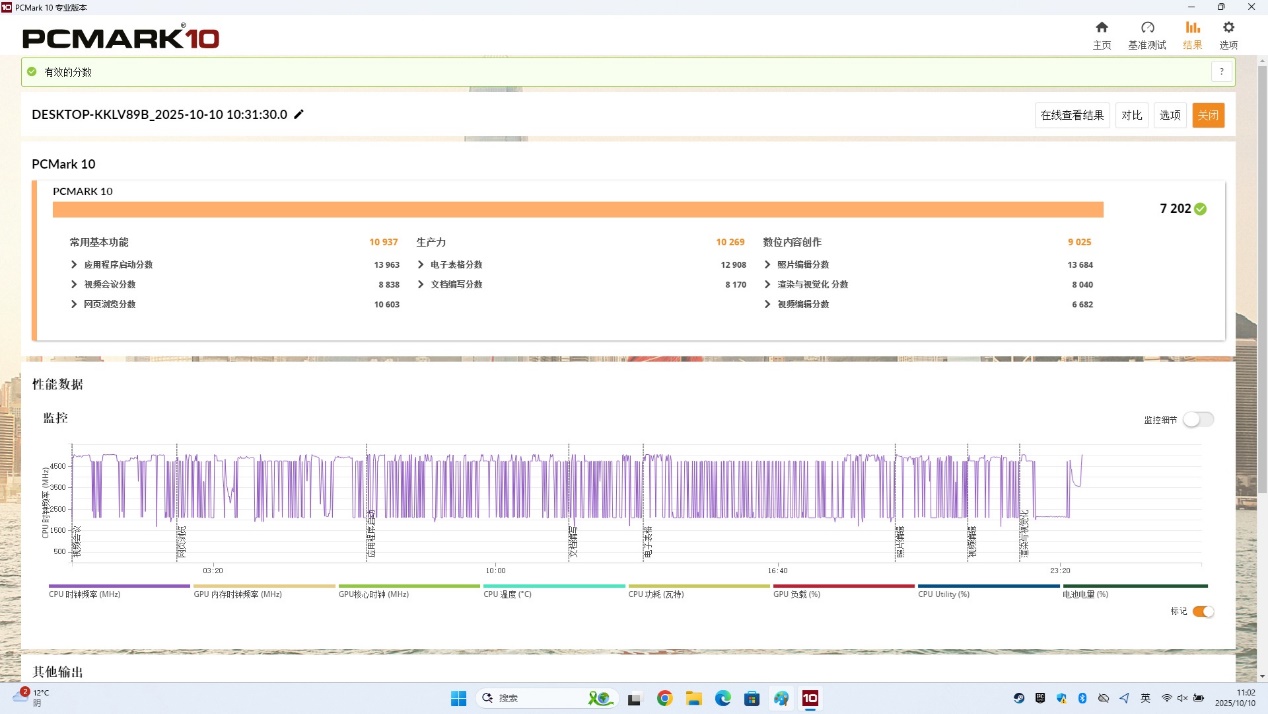Expand 视频会议分数 score details

(75, 285)
